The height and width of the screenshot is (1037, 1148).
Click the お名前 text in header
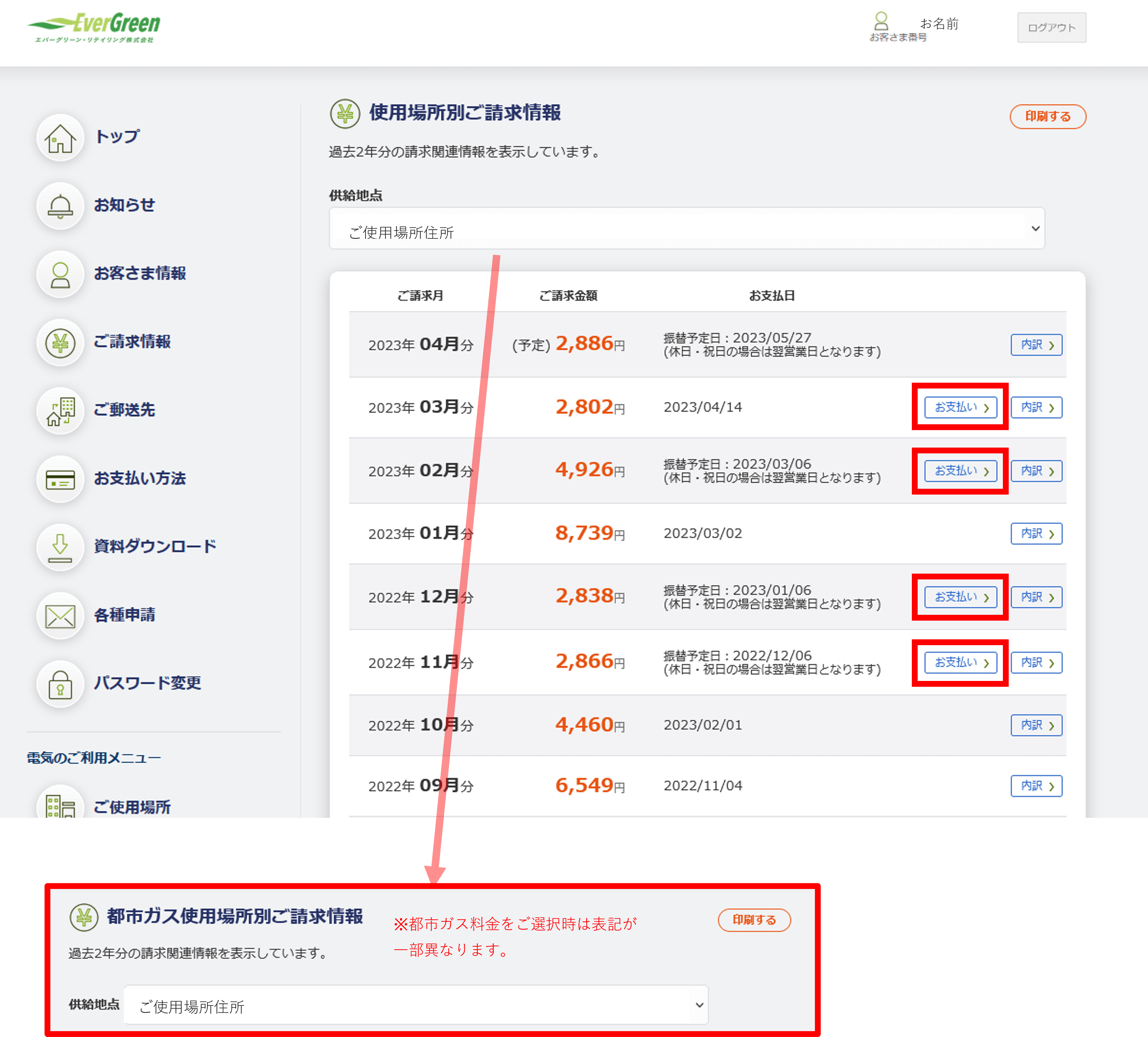pyautogui.click(x=940, y=24)
